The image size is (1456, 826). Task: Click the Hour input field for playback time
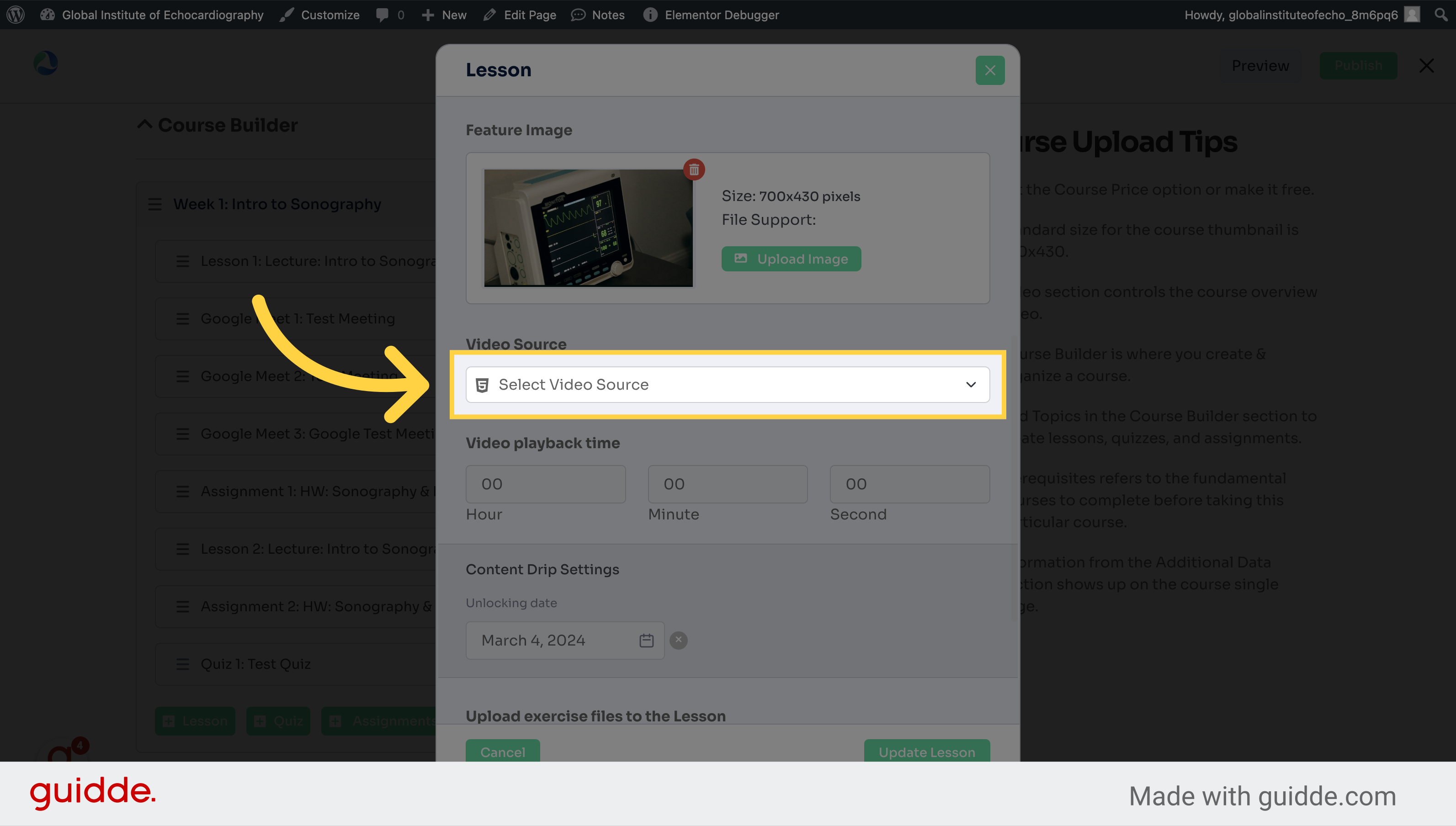point(546,484)
